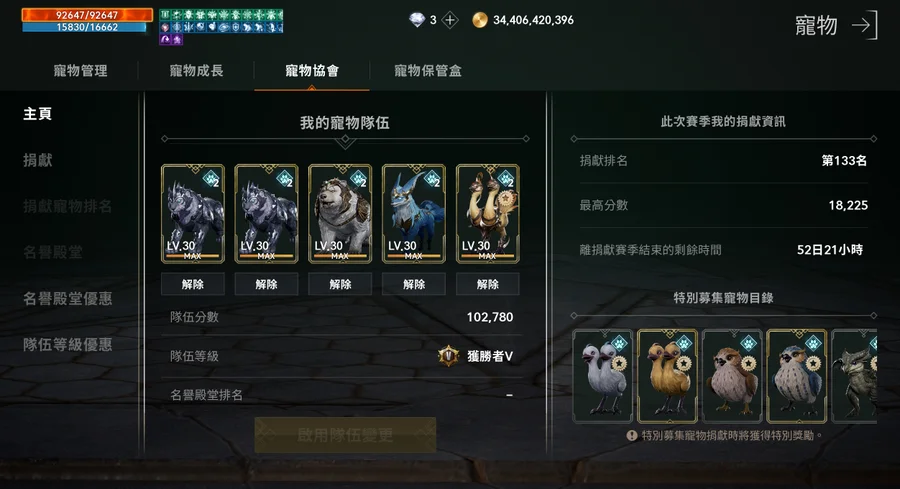Select the golden two-headed bird recruit card

tap(668, 376)
